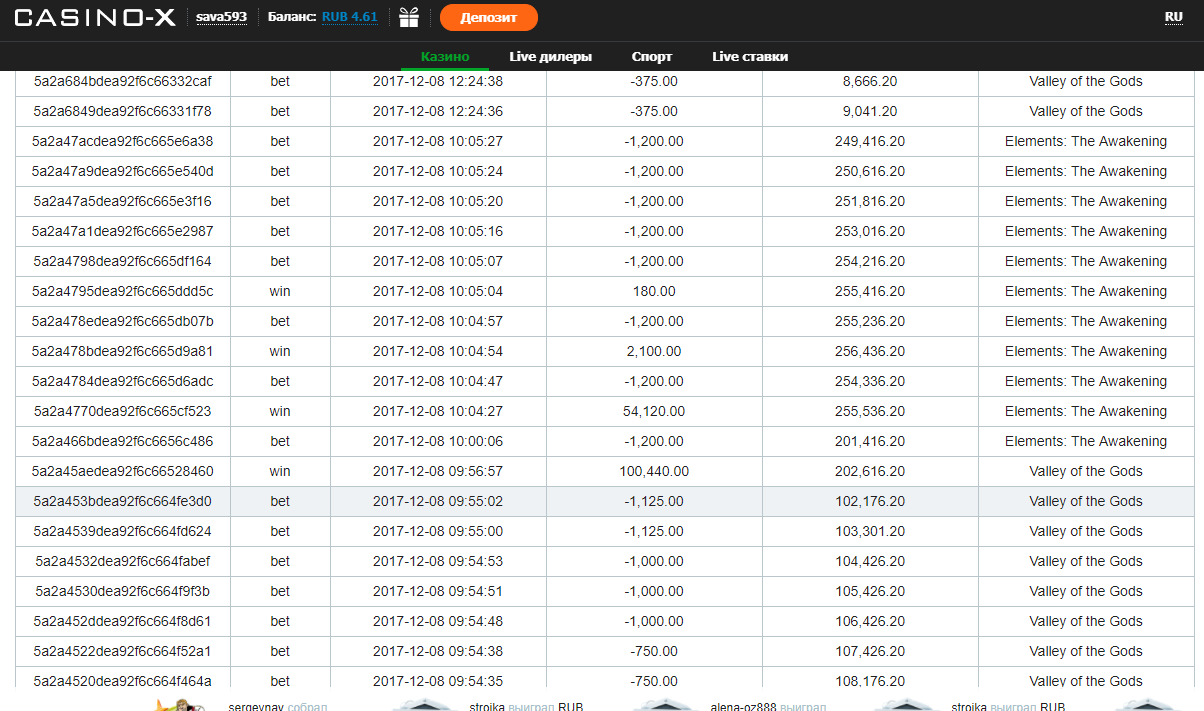Click transaction ID 5a2a45aedea92f6c66528460
This screenshot has width=1204, height=711.
[x=123, y=471]
